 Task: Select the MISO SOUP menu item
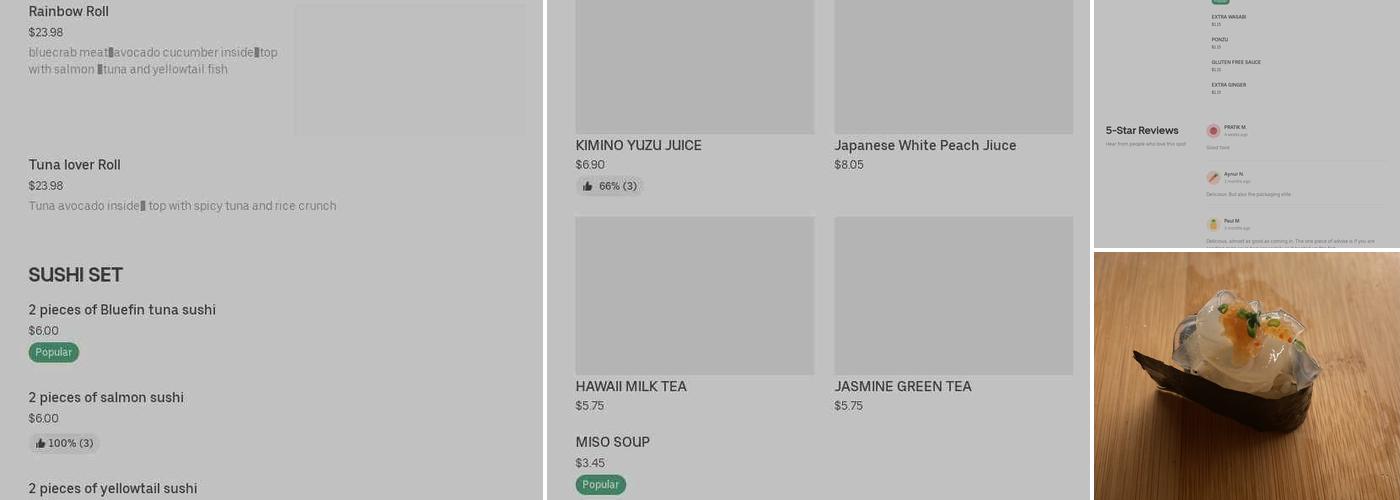click(x=612, y=442)
